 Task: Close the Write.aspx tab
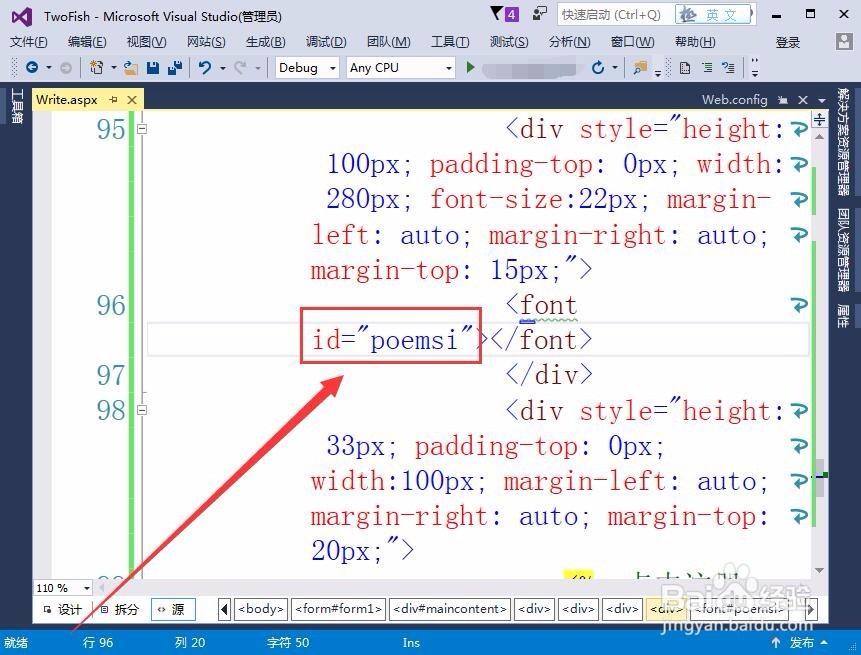[132, 99]
